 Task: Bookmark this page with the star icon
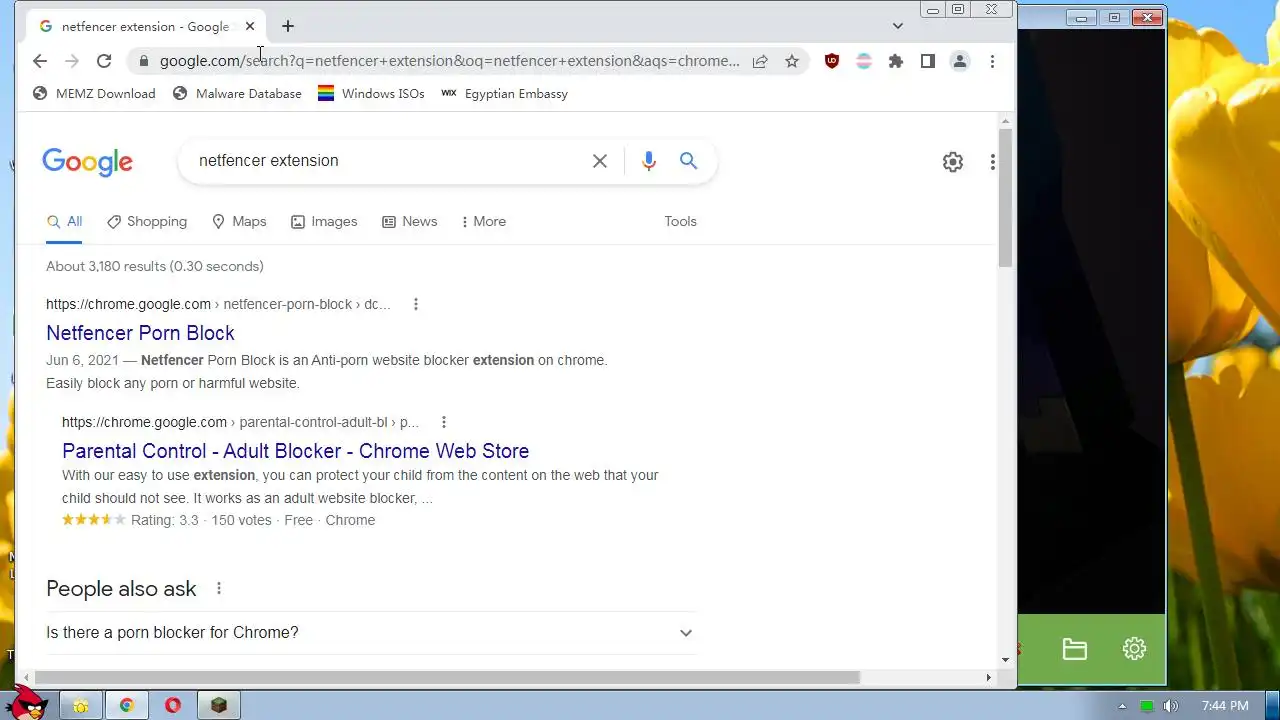792,61
